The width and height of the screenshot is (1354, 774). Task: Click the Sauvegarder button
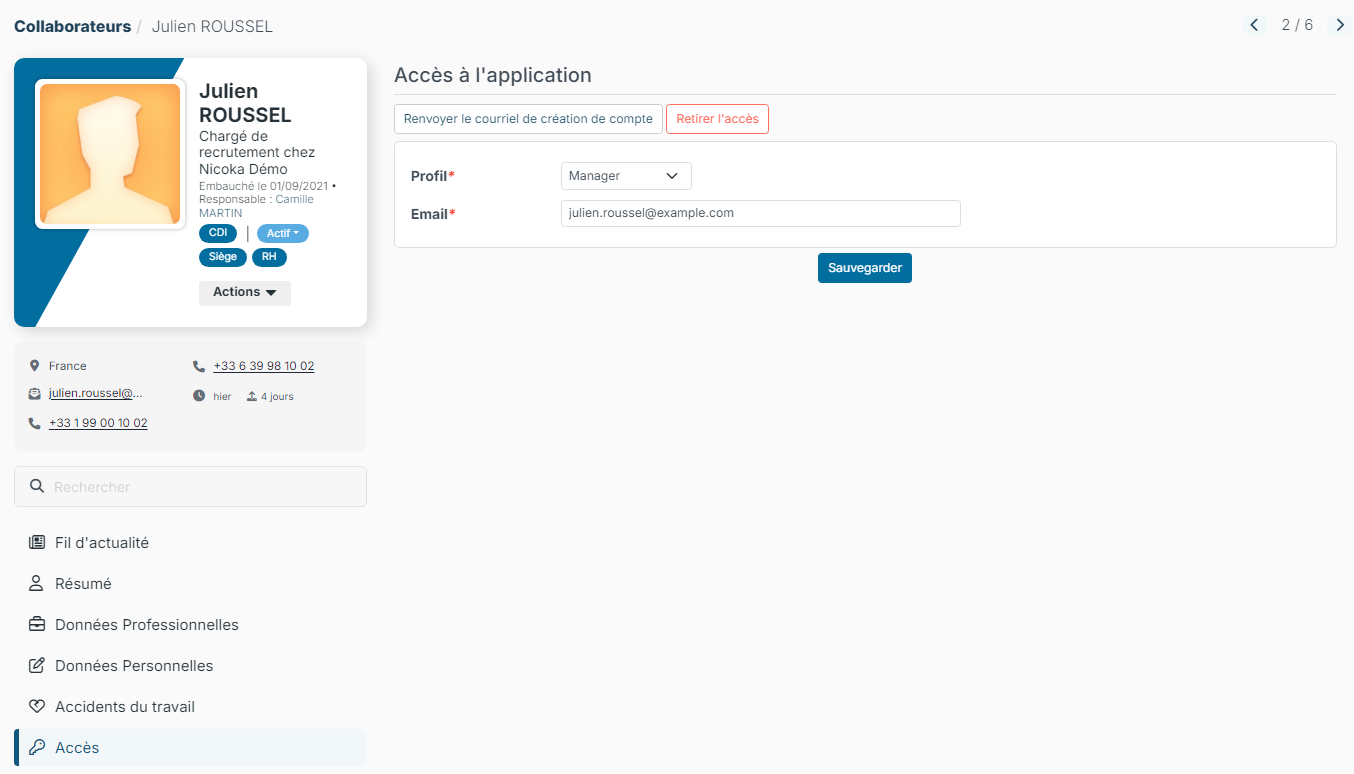(865, 268)
